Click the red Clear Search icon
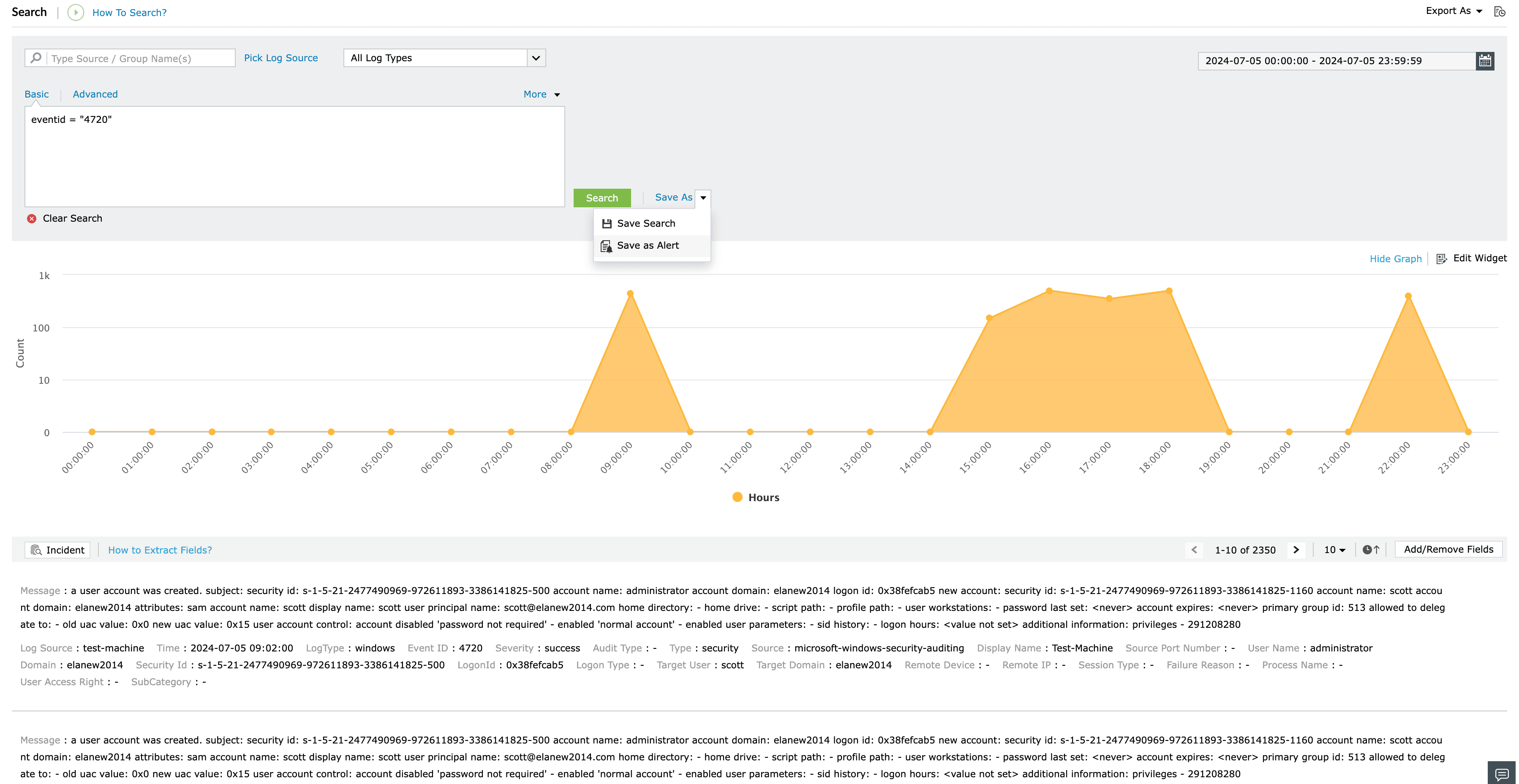 click(32, 219)
